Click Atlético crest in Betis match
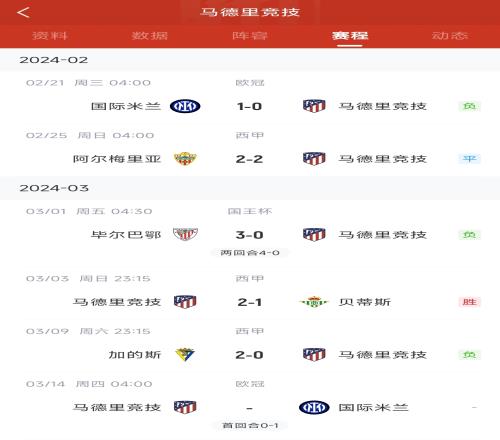This screenshot has height=440, width=500. (x=185, y=302)
